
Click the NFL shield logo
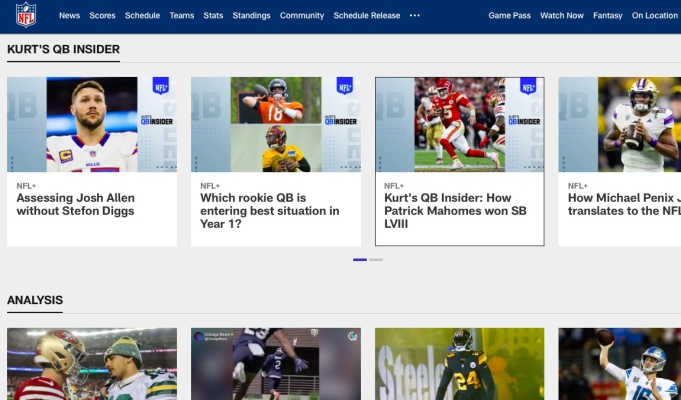click(26, 15)
